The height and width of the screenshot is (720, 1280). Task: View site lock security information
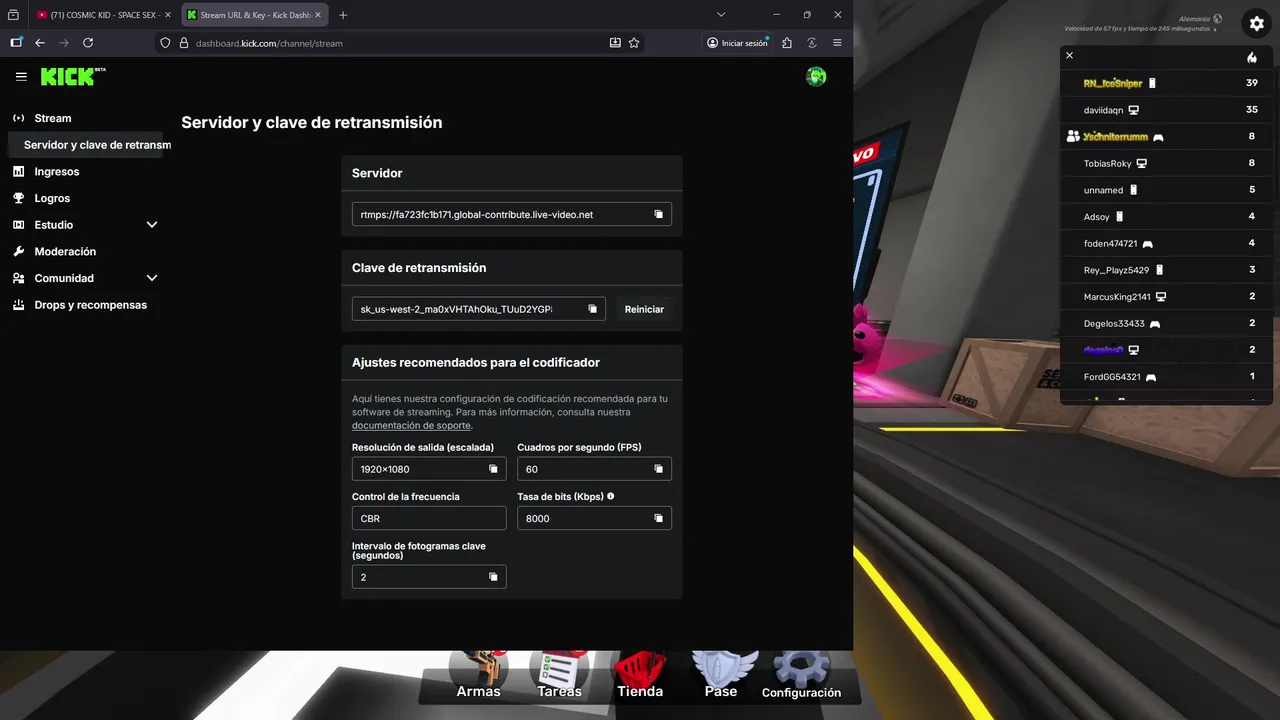(184, 43)
